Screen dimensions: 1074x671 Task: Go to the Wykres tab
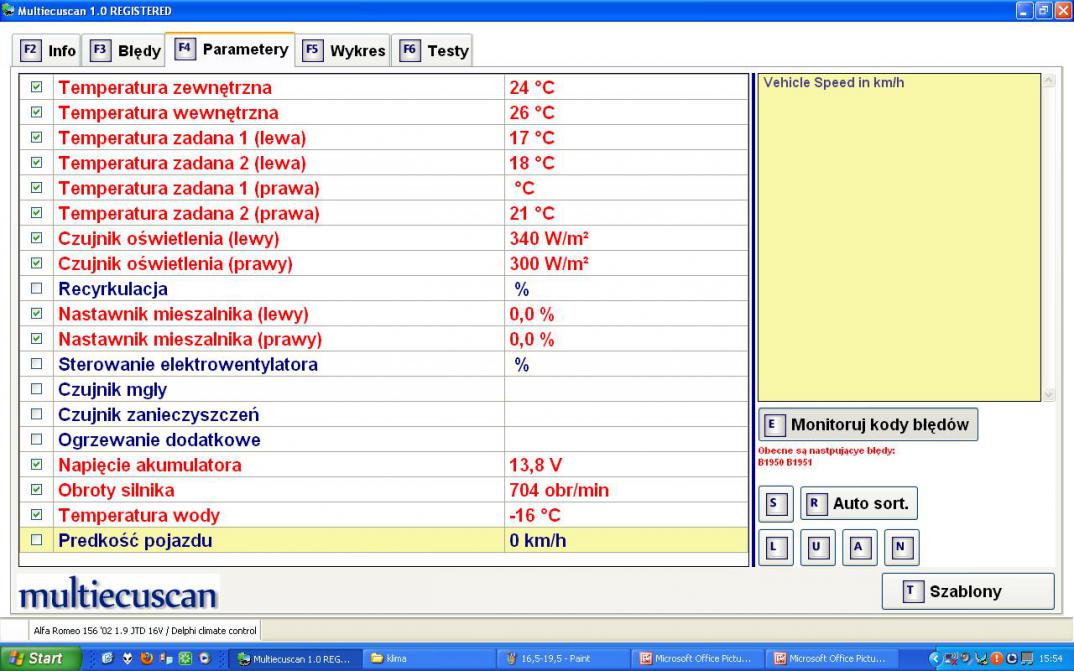(x=345, y=50)
